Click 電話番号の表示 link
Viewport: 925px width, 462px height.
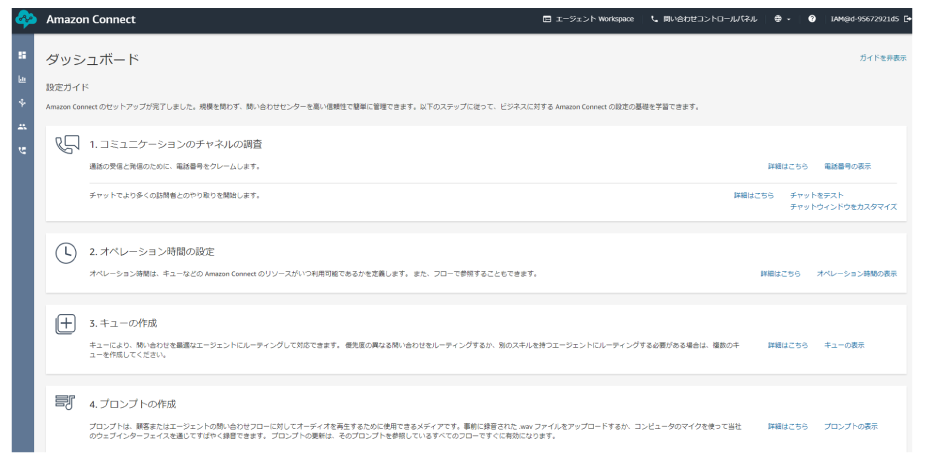pos(847,166)
